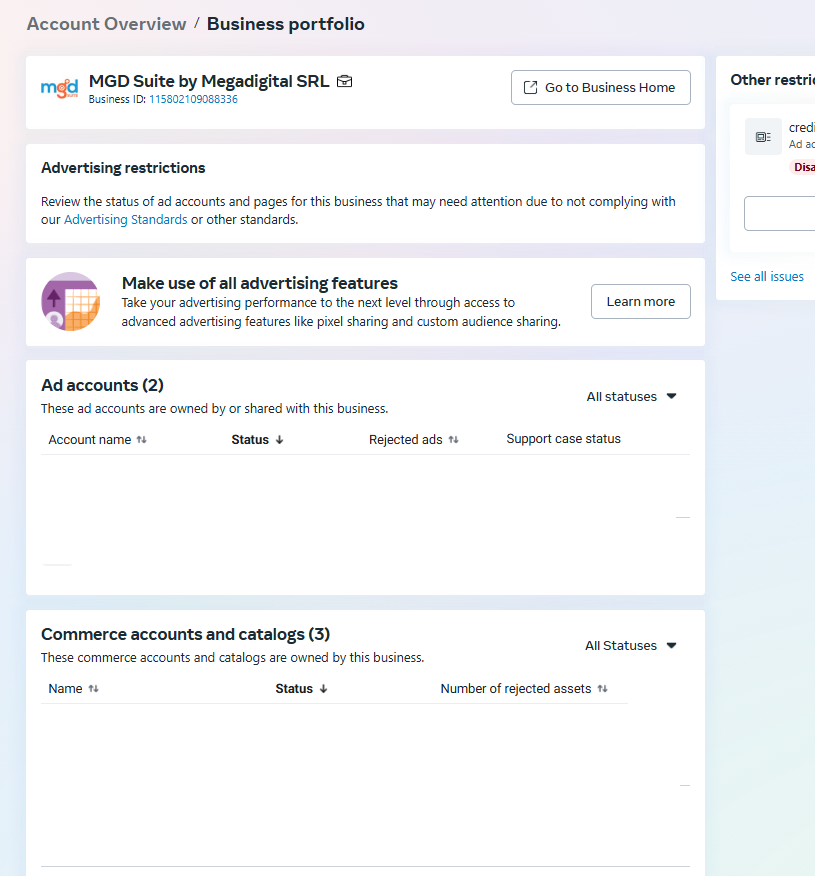Open All statuses dropdown for Ad accounts
The height and width of the screenshot is (876, 815).
tap(631, 396)
